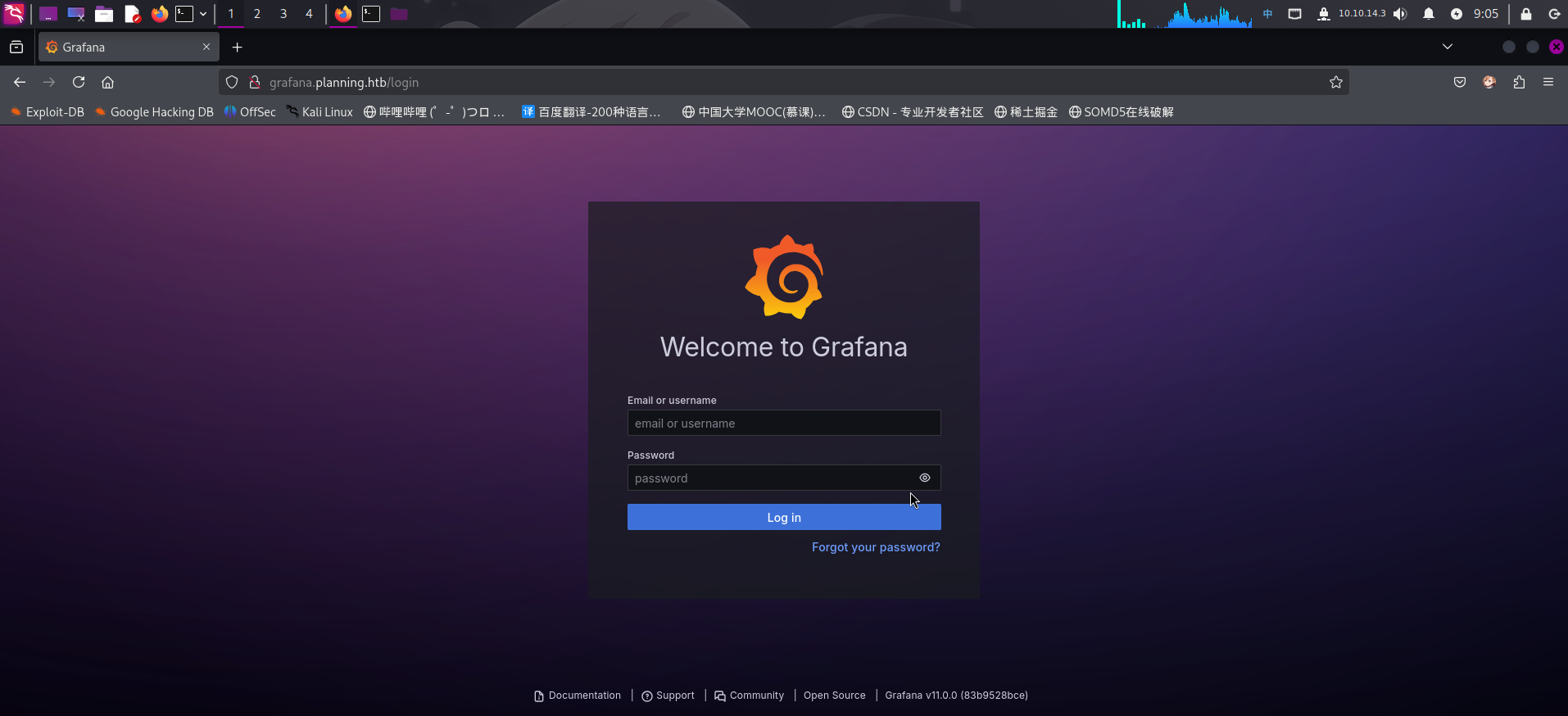The height and width of the screenshot is (716, 1568).
Task: Open the Forgot your password link
Action: click(876, 547)
